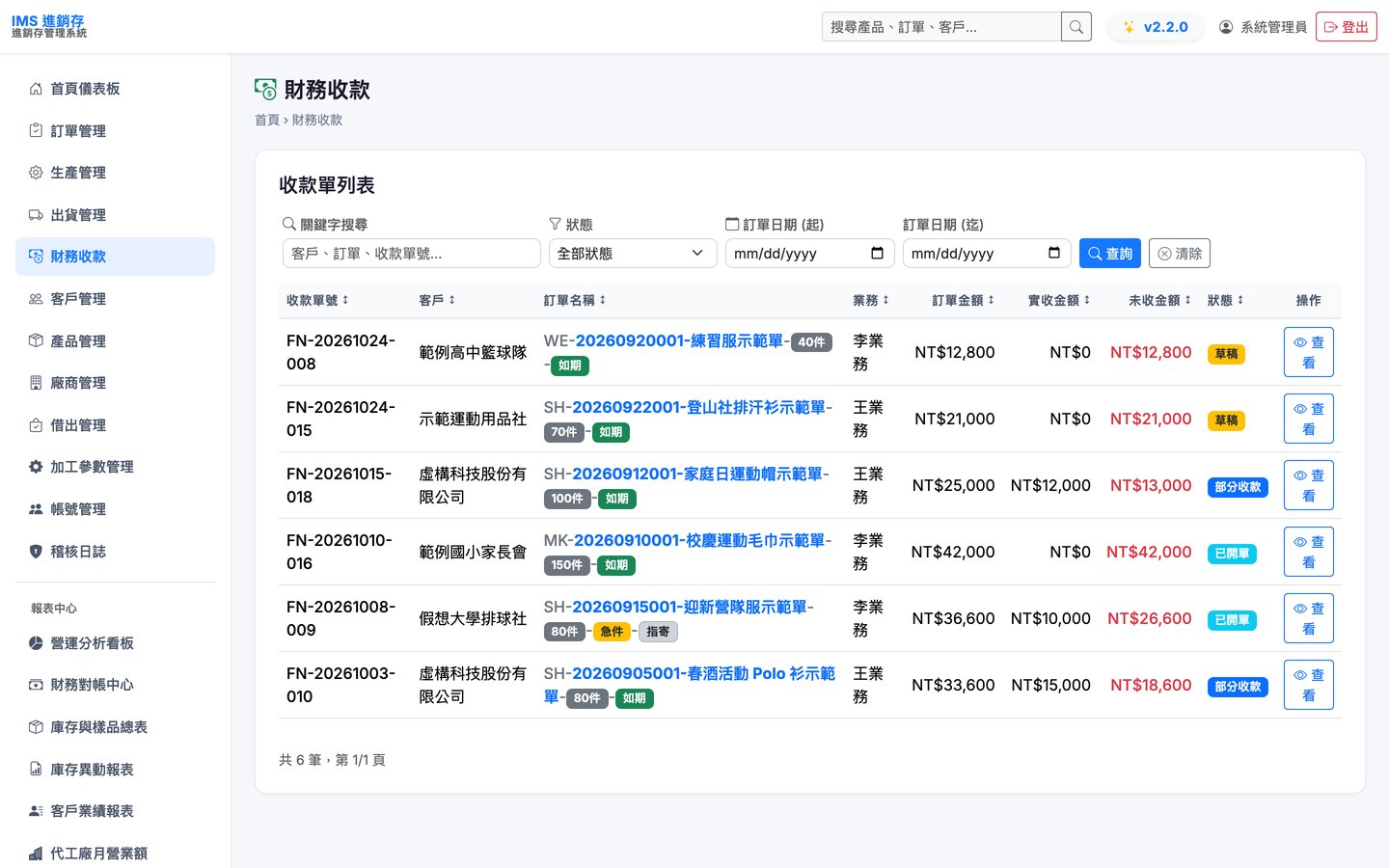Open 帳號管理 in the sidebar
The image size is (1389, 868).
pyautogui.click(x=115, y=509)
